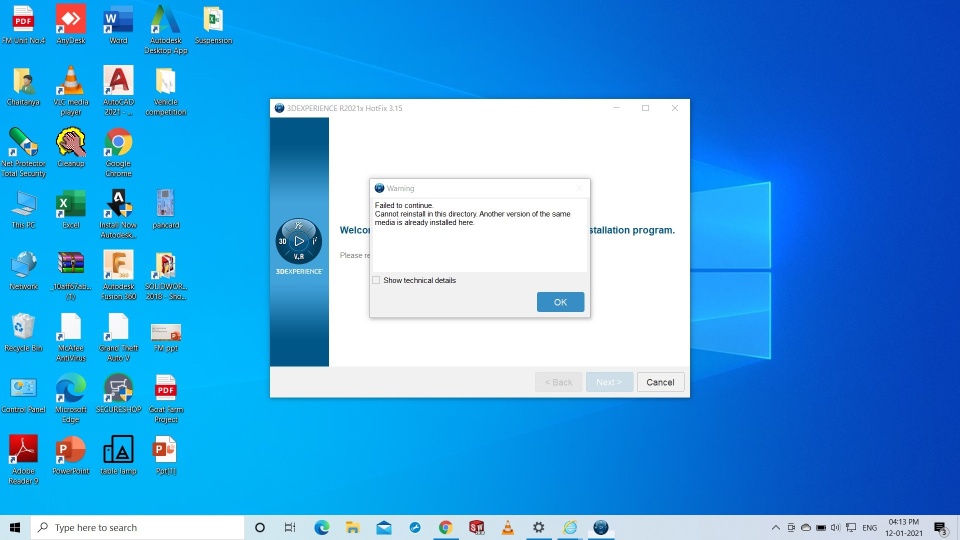Enable the Show technical details checkbox
This screenshot has height=540, width=960.
(376, 280)
